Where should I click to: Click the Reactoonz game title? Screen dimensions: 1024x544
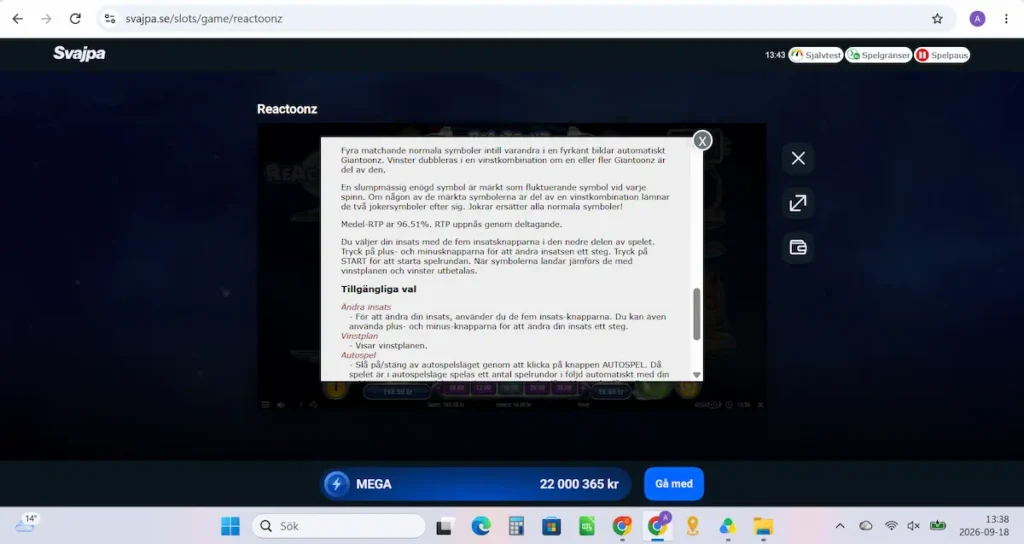click(287, 109)
